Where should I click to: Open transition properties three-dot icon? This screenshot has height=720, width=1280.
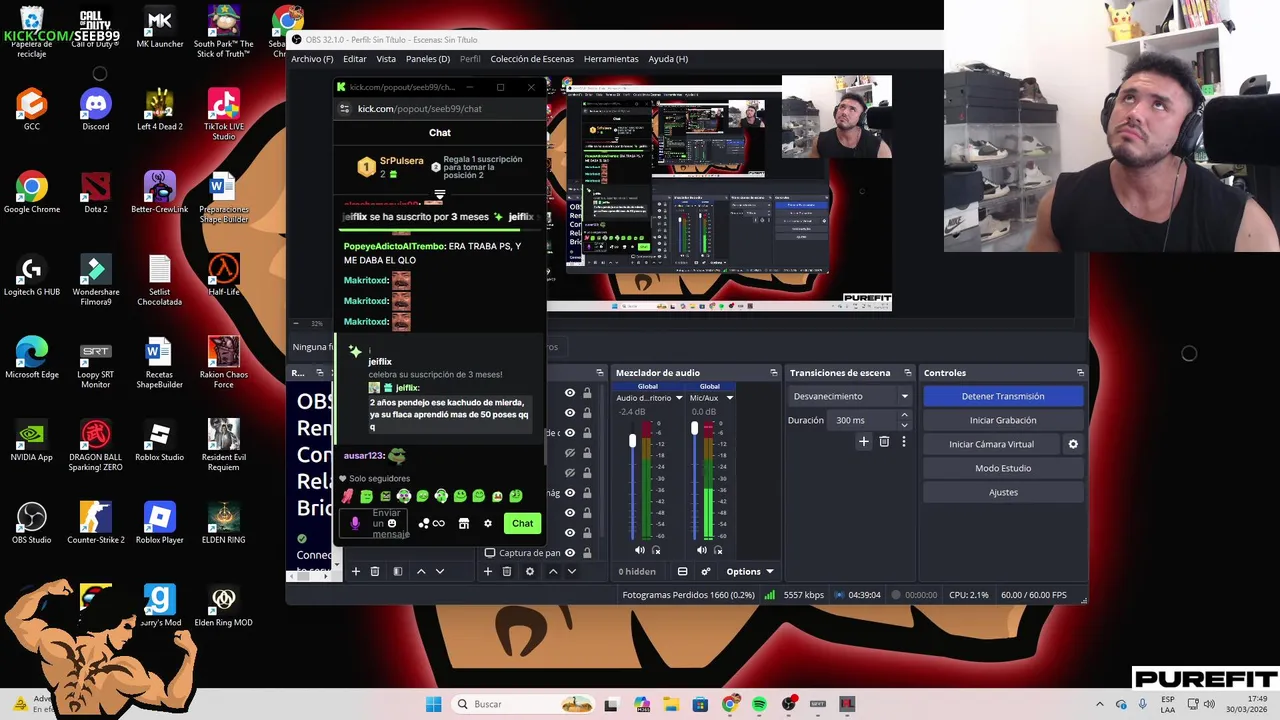pyautogui.click(x=904, y=441)
